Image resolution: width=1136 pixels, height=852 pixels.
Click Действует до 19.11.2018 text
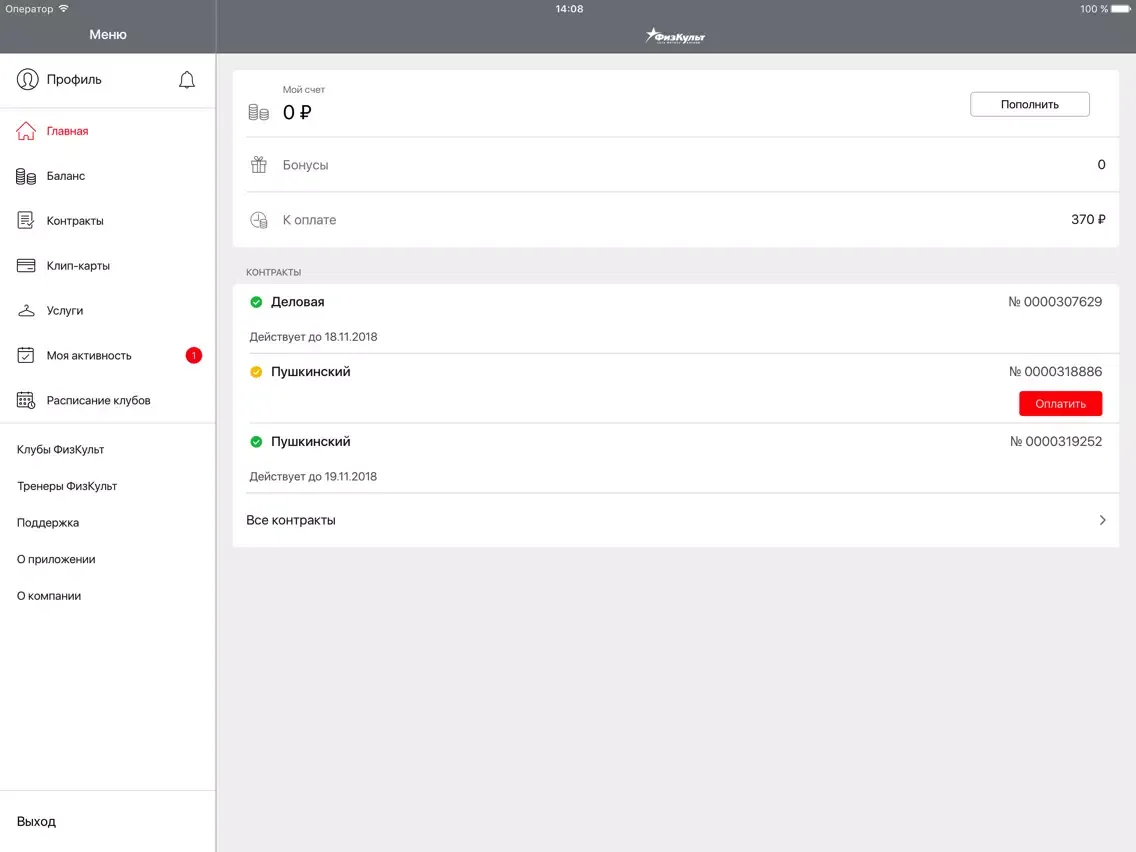coord(313,477)
